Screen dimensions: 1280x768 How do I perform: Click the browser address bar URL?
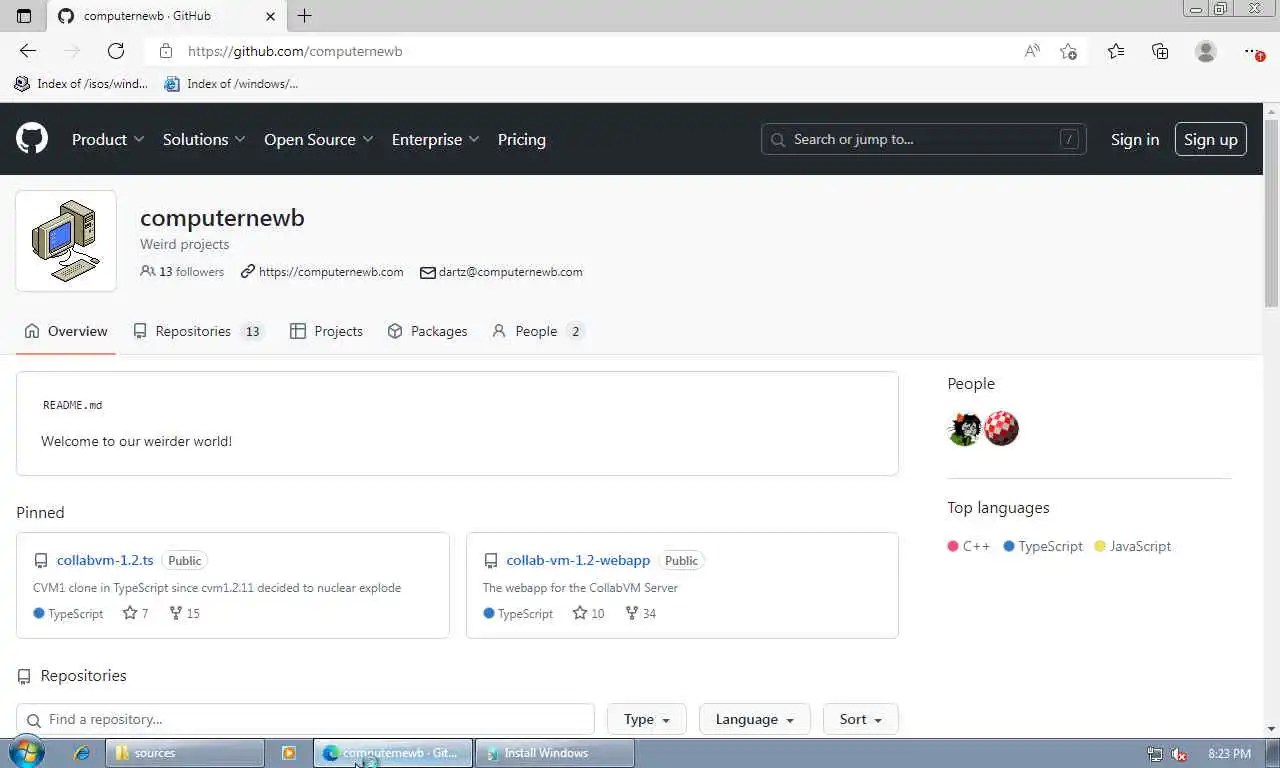click(x=295, y=51)
